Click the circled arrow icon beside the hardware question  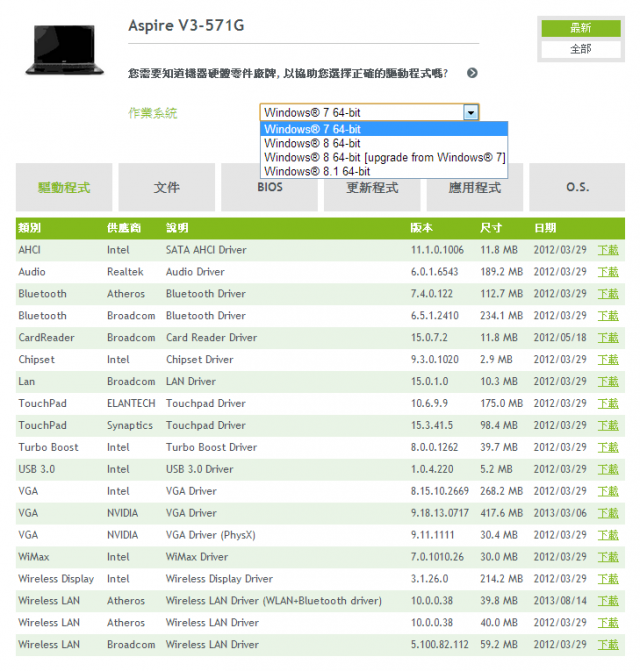472,73
